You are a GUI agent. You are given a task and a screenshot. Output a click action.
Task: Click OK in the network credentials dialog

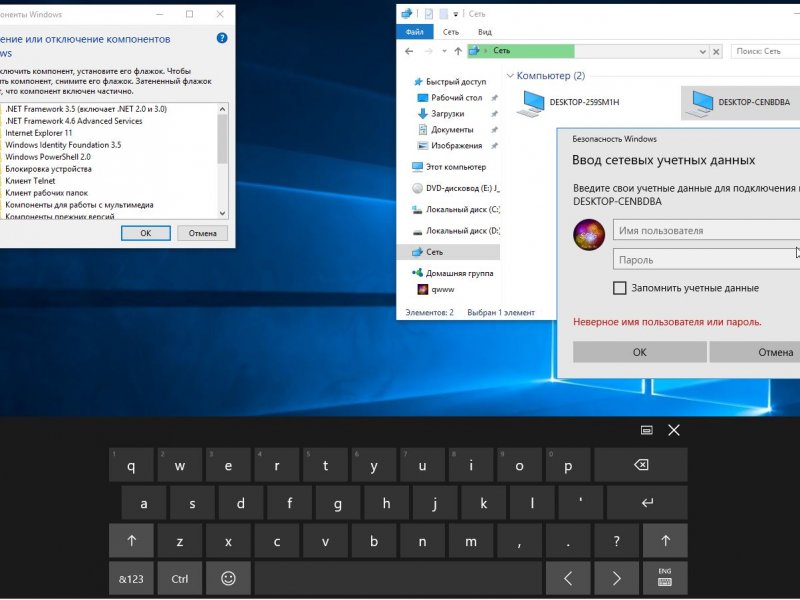[639, 352]
